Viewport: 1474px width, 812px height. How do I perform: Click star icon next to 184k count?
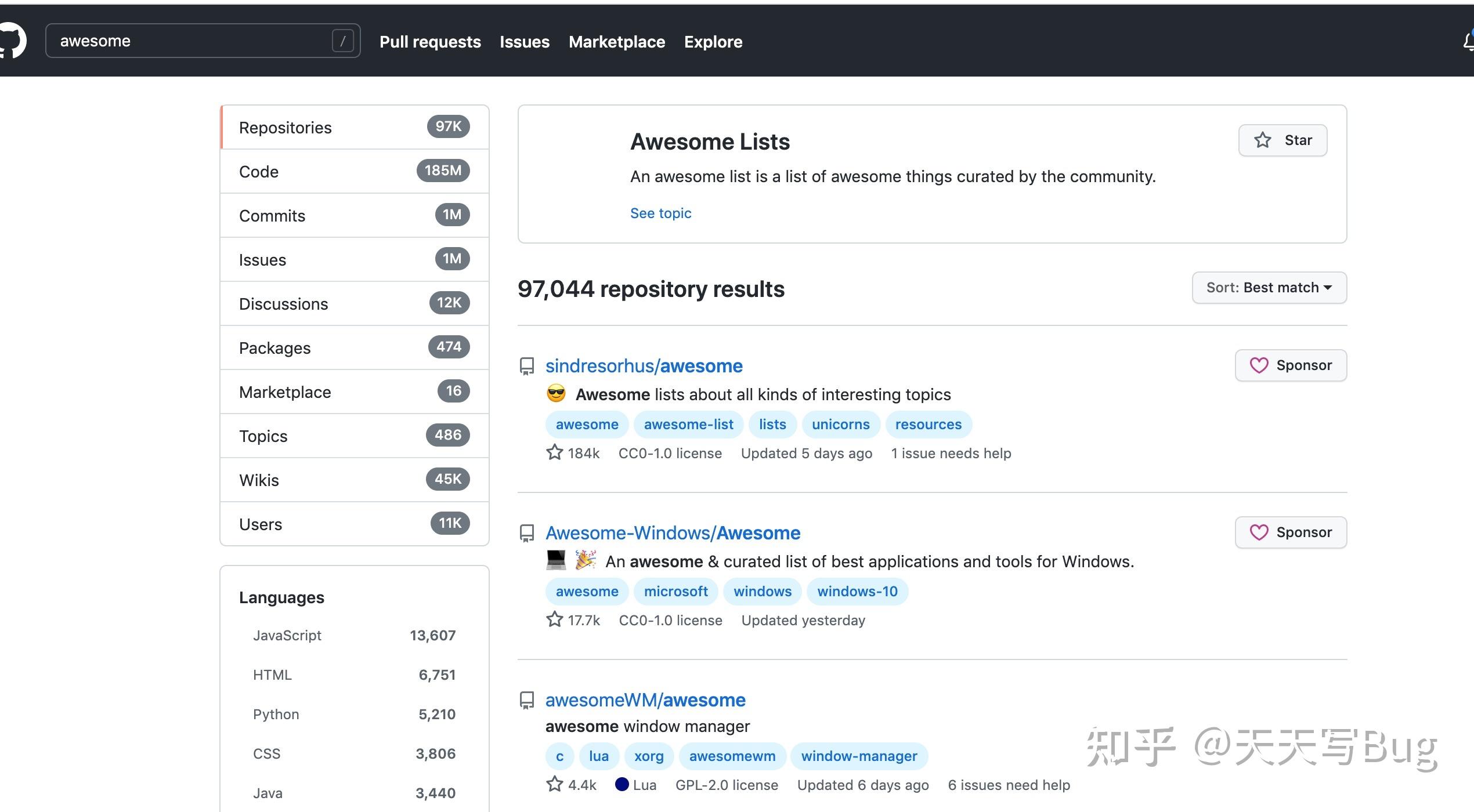click(x=554, y=452)
